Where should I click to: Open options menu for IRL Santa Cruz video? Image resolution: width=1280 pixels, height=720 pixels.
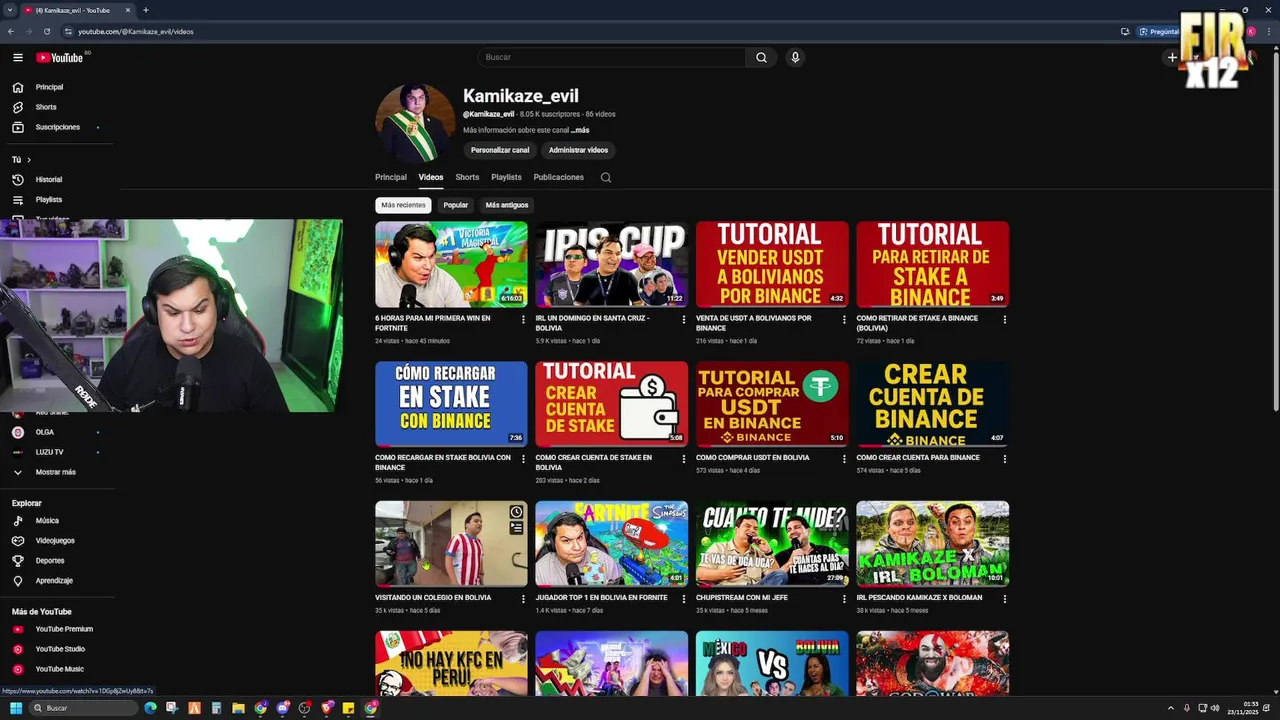[684, 320]
